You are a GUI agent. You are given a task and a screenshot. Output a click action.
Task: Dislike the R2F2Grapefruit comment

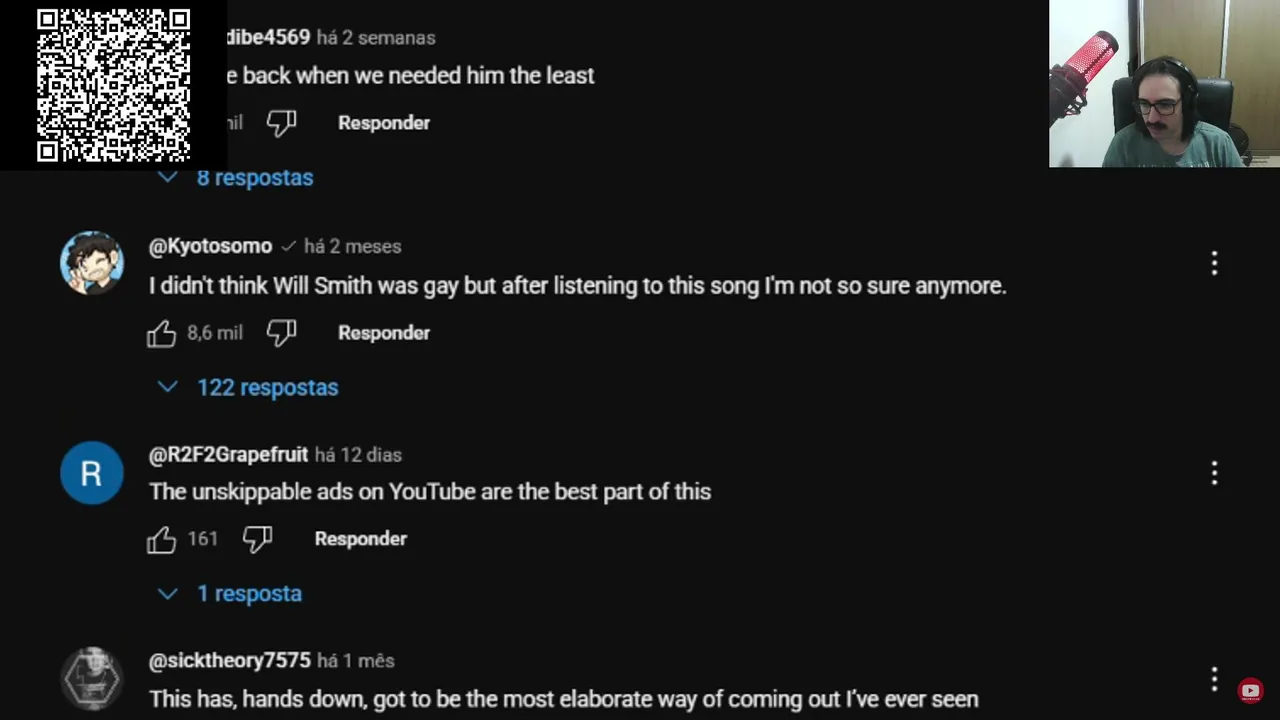point(257,539)
